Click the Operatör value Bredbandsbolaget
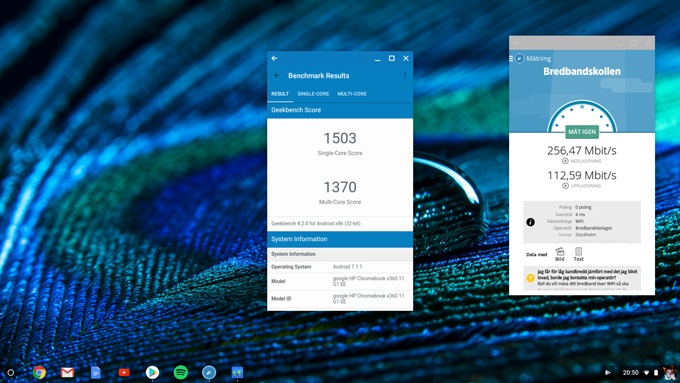 pos(593,228)
